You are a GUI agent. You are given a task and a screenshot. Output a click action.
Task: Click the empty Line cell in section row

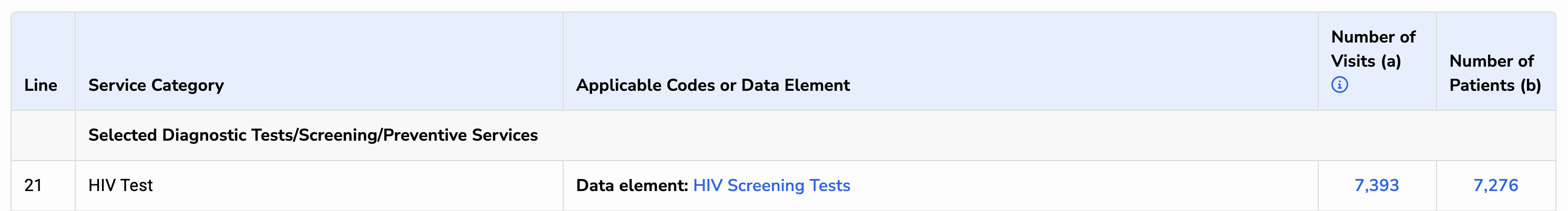point(43,135)
